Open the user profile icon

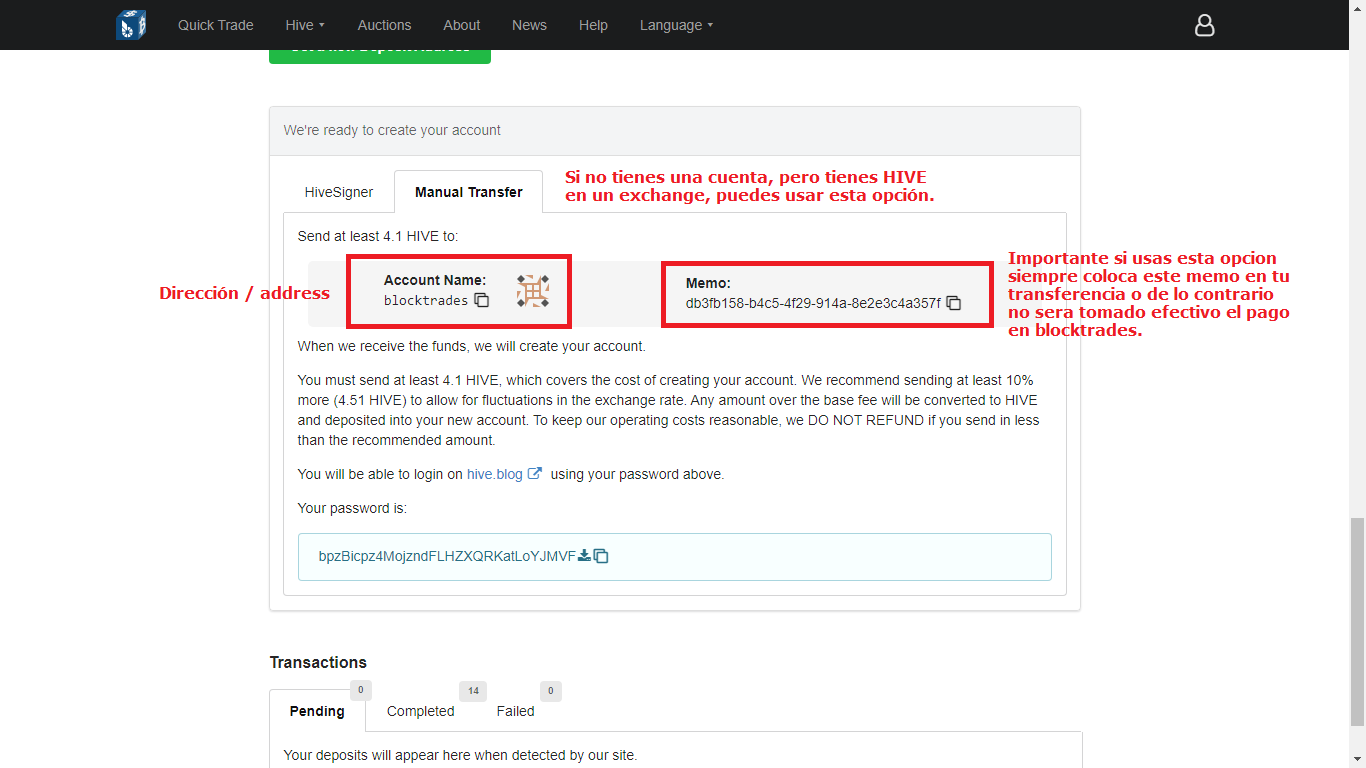(x=1204, y=25)
